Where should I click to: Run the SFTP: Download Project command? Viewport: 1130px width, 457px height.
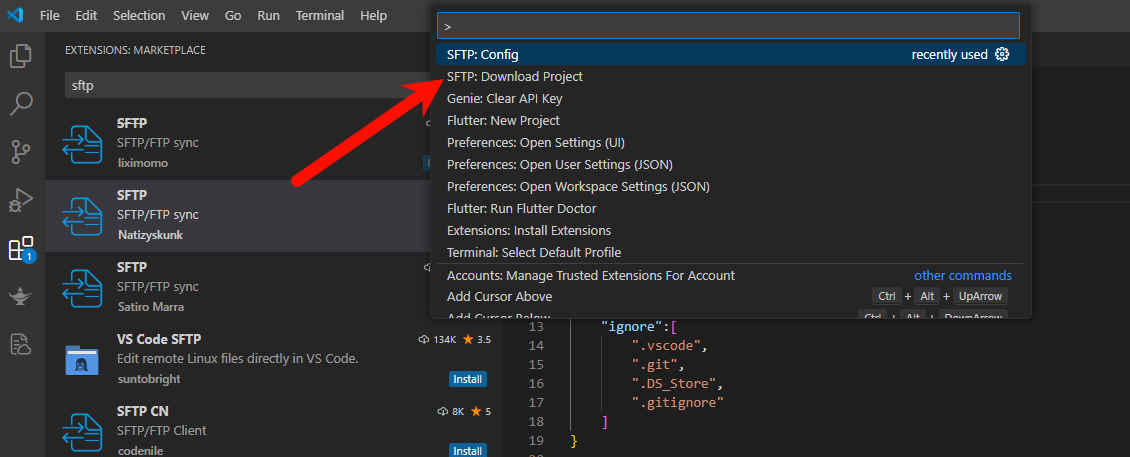(x=731, y=76)
